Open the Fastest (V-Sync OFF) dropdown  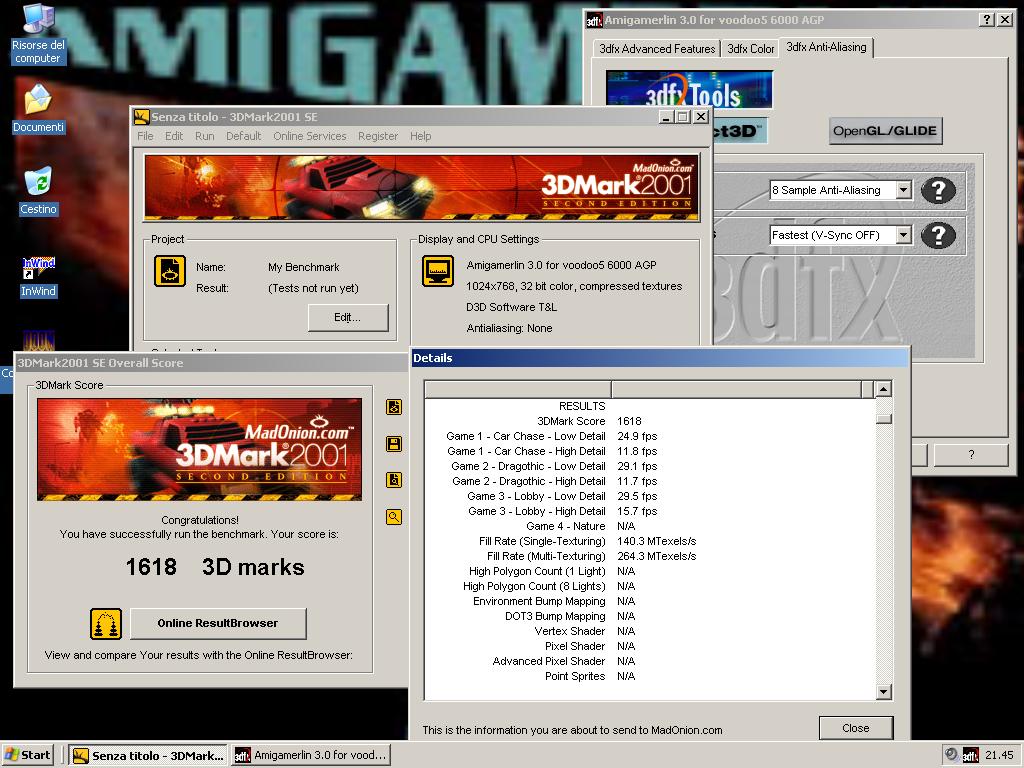click(x=903, y=235)
